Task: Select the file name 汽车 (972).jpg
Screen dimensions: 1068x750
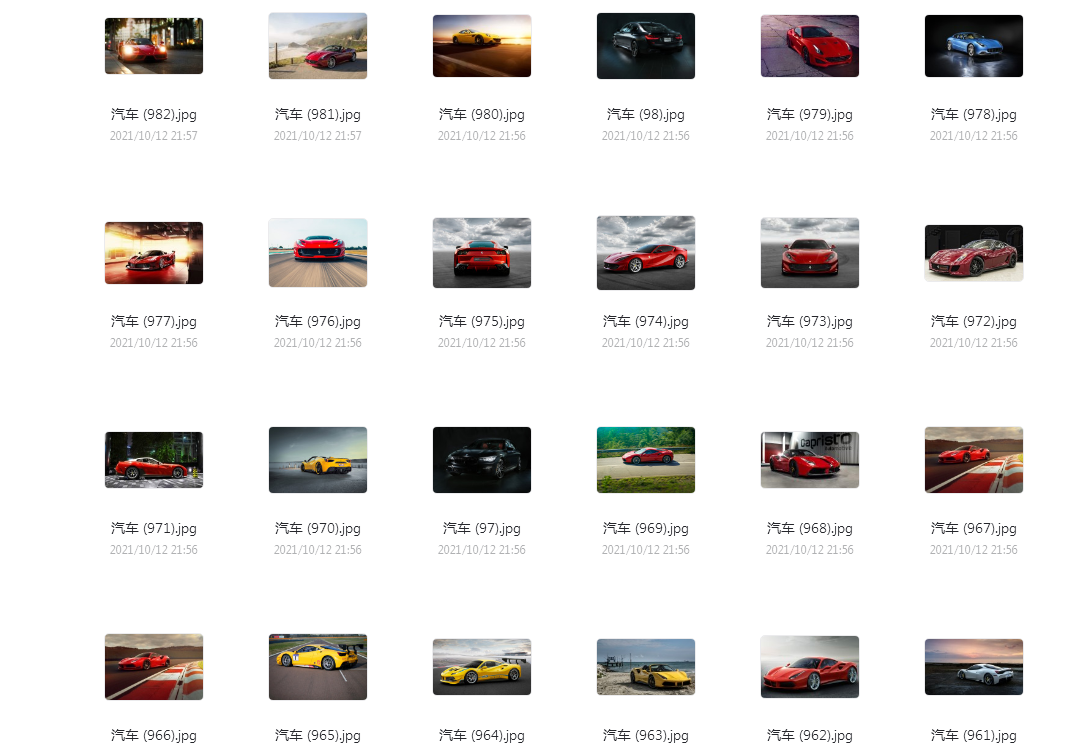Action: [974, 322]
